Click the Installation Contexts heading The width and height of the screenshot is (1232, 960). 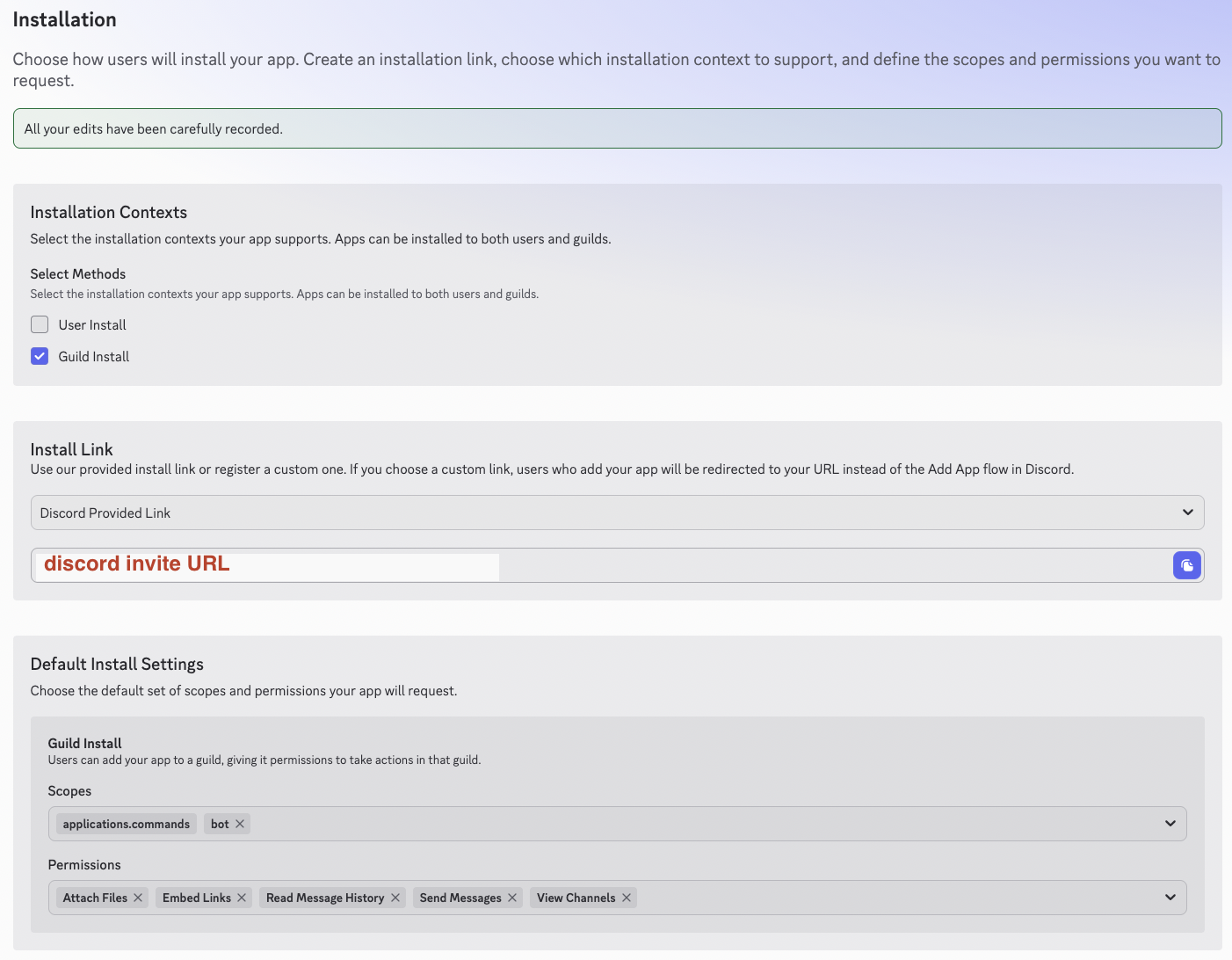(108, 212)
